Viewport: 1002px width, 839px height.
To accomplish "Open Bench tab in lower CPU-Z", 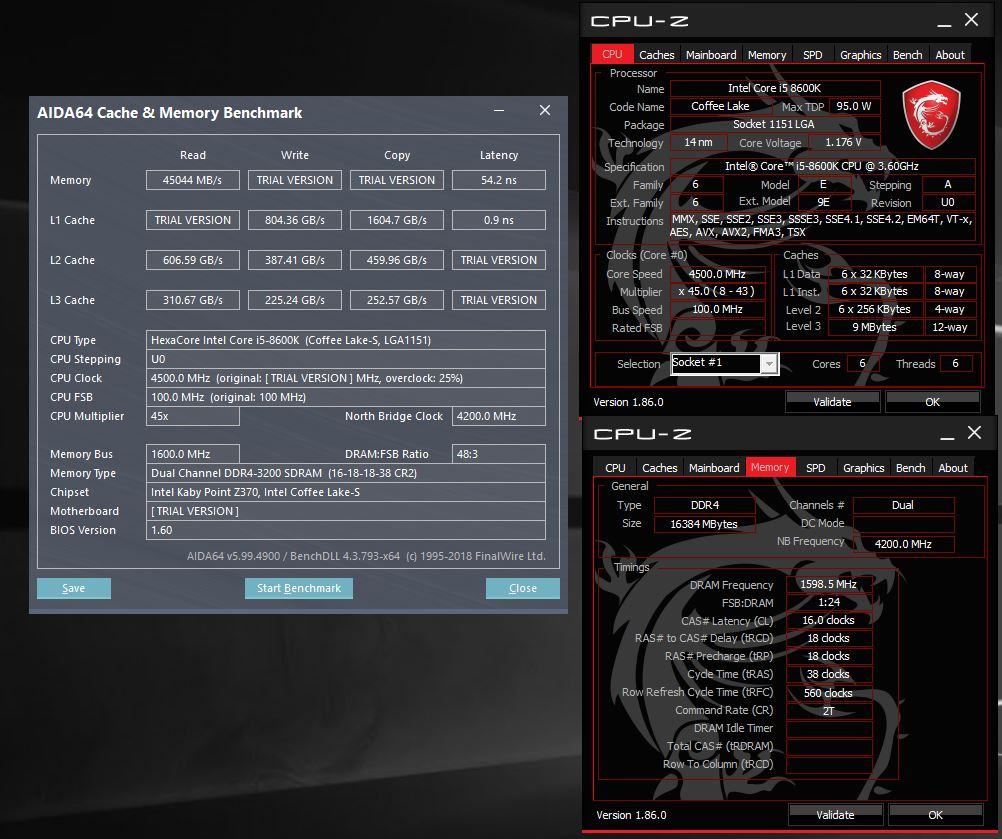I will pos(911,468).
